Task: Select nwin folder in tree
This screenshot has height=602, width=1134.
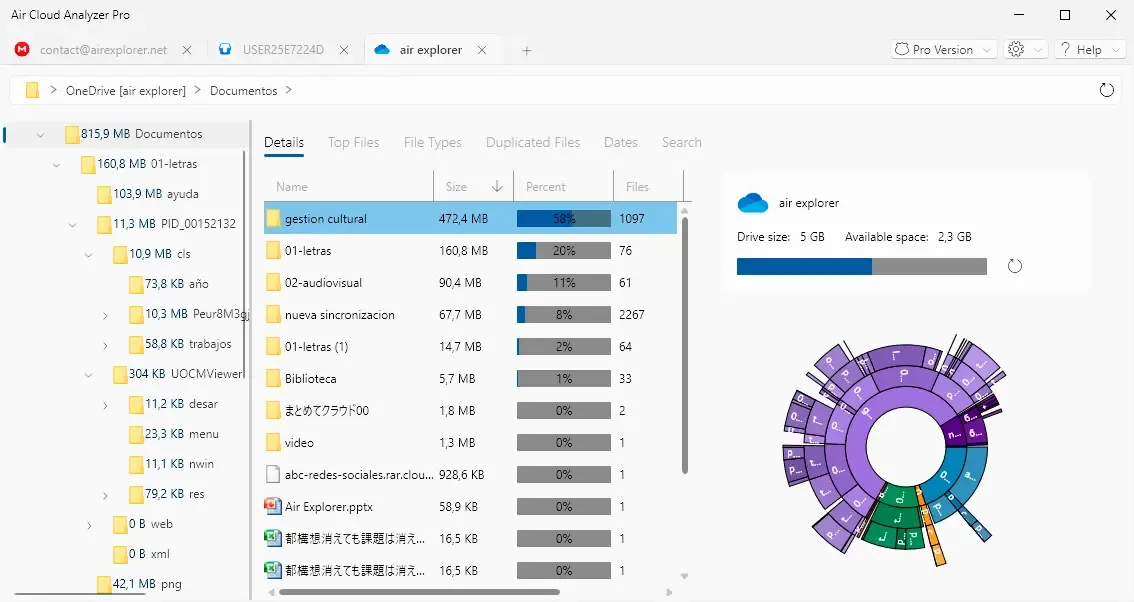Action: coord(171,464)
